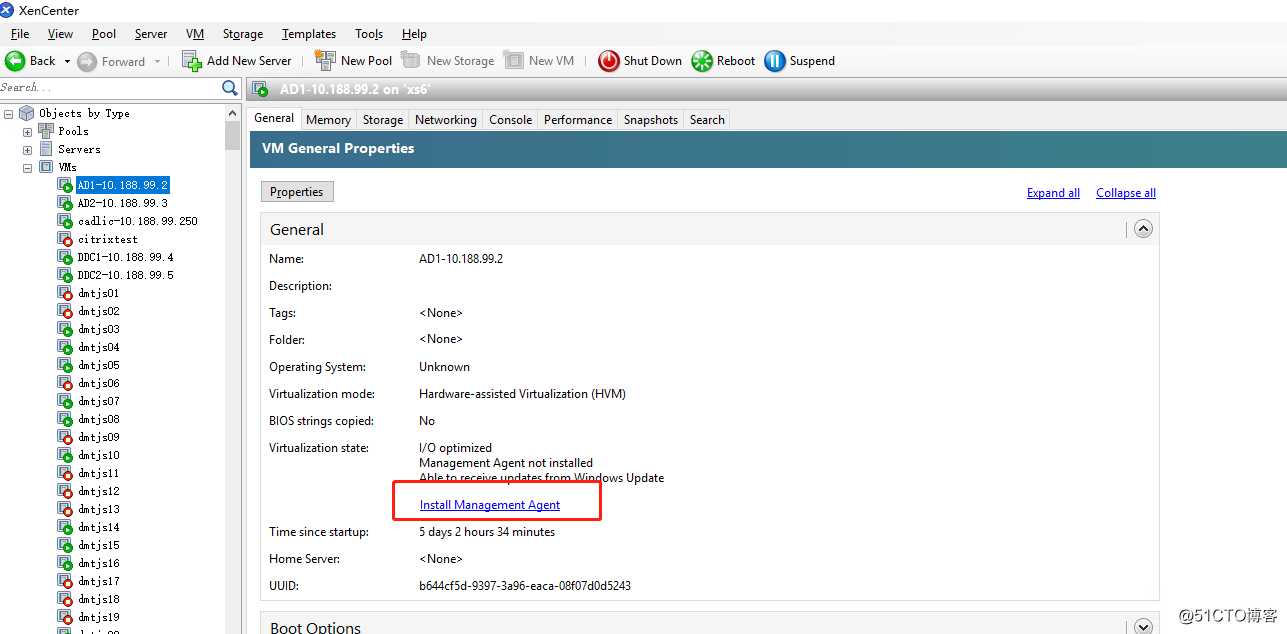Select VM DDC1-10.188.99.4
Image resolution: width=1287 pixels, height=634 pixels.
pyautogui.click(x=125, y=257)
